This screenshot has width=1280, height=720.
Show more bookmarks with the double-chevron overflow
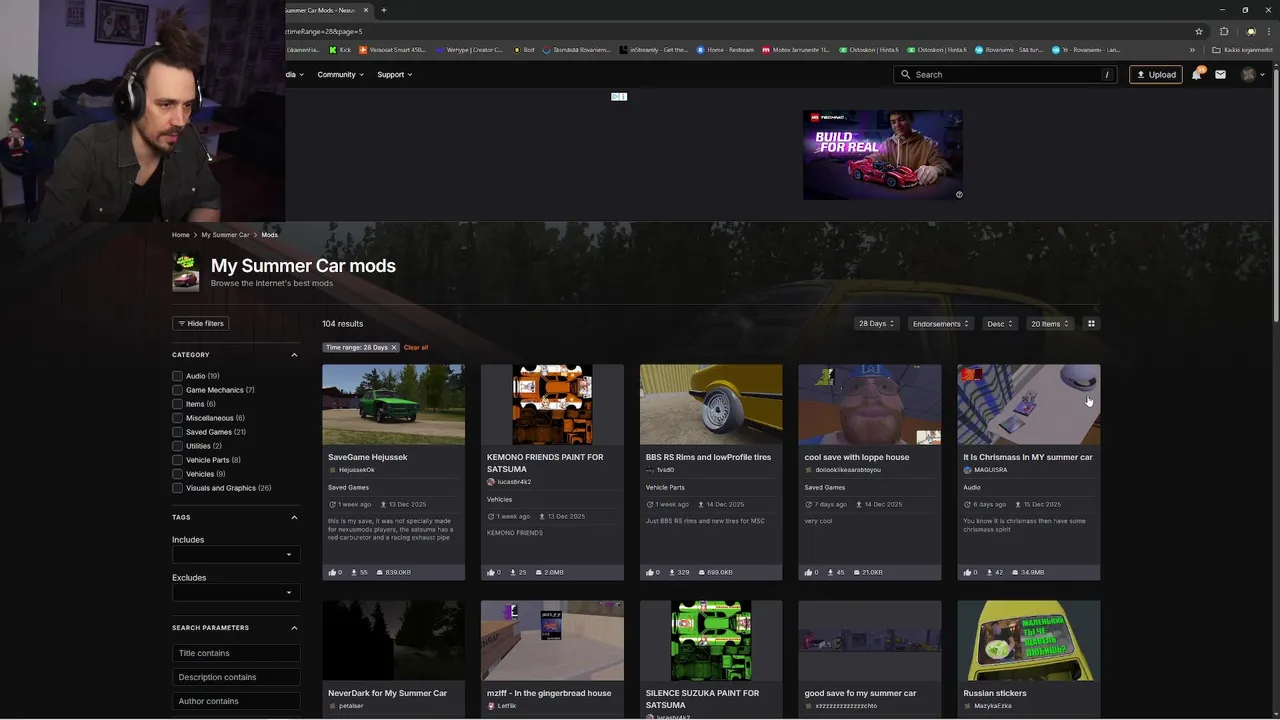pos(1193,49)
